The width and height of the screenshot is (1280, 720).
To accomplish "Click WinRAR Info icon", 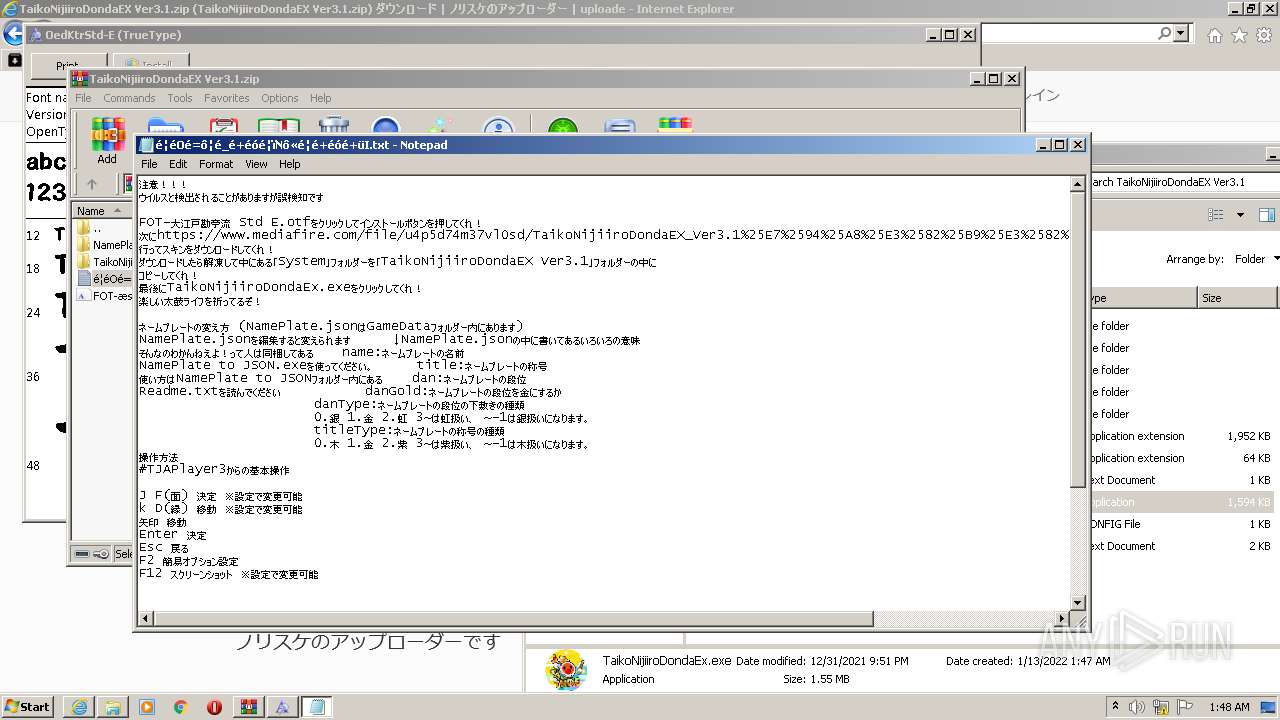I will 497,127.
